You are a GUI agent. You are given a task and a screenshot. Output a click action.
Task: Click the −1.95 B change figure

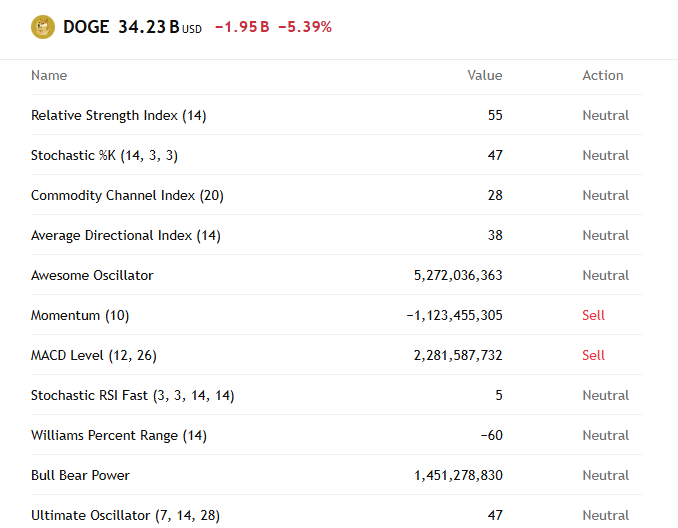tap(242, 27)
